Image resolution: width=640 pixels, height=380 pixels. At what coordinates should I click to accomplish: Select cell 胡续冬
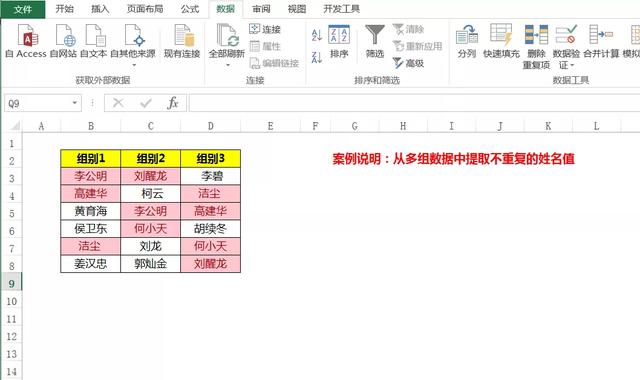click(211, 229)
